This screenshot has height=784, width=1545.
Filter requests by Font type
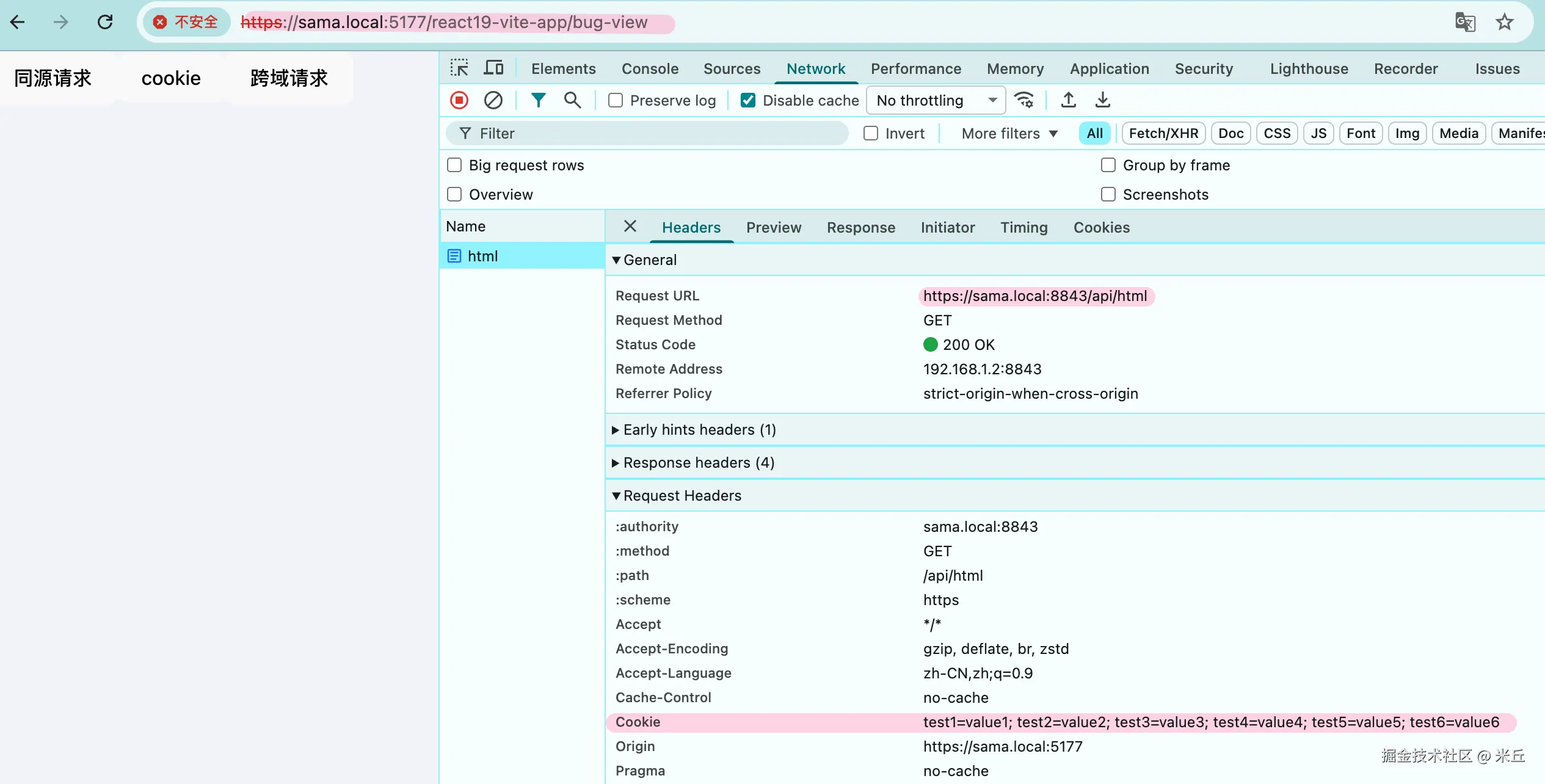[1361, 133]
